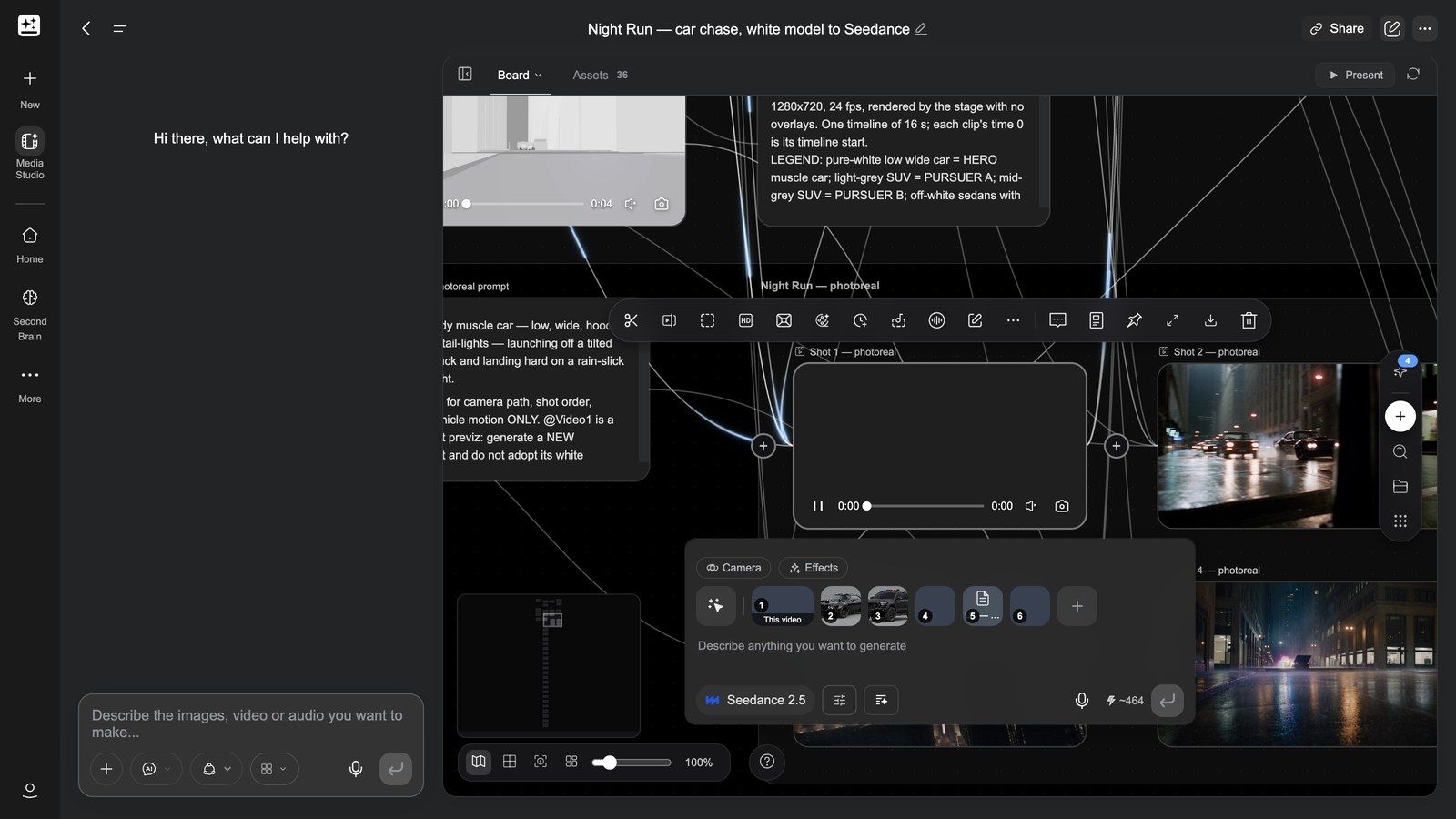Open the Media Studio sidebar item
The image size is (1456, 819).
click(x=30, y=153)
